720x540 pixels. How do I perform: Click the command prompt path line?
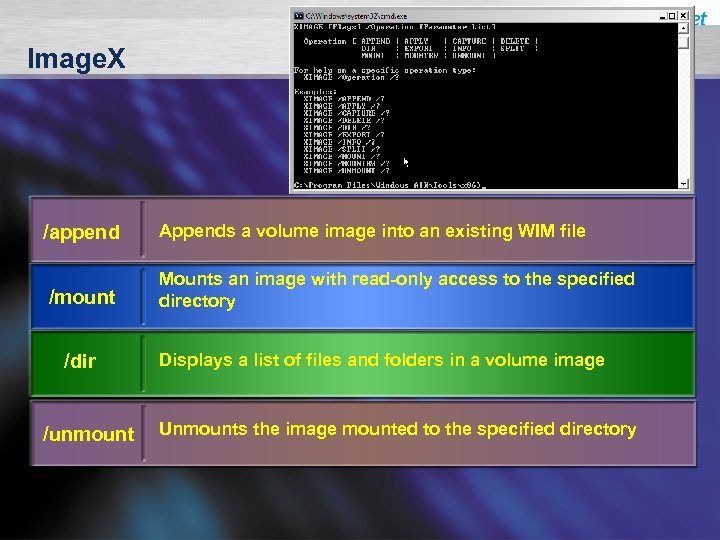[389, 185]
